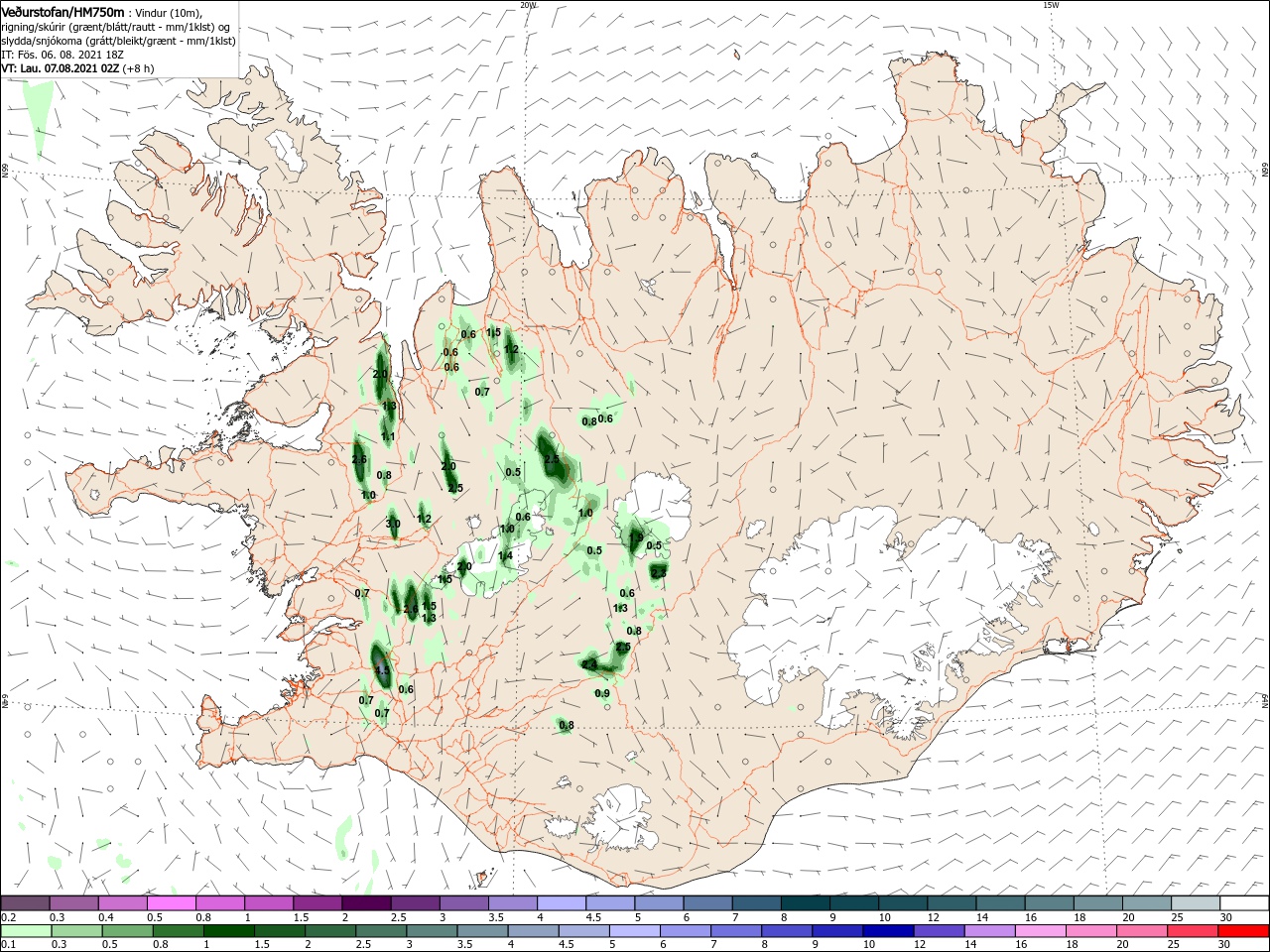Pick the purple 1.5 snow legend swatch
The height and width of the screenshot is (952, 1270).
tap(317, 903)
